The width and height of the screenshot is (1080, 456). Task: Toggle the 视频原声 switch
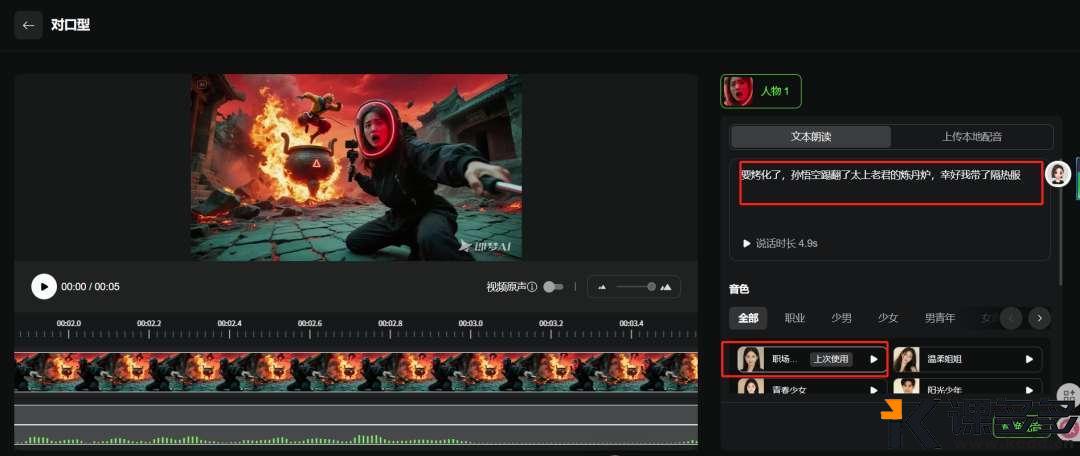(553, 287)
